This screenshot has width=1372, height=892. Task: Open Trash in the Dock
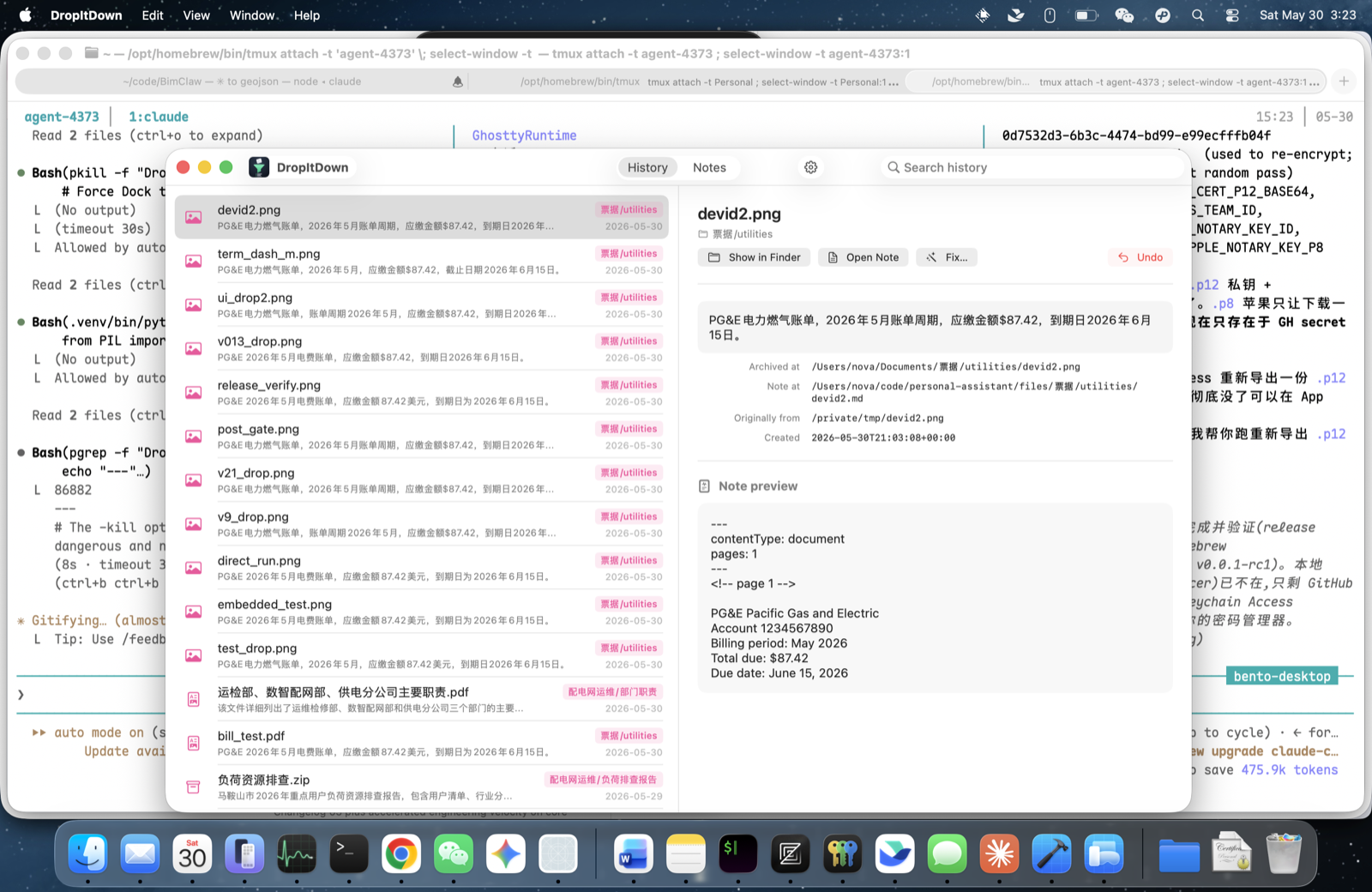pyautogui.click(x=1284, y=854)
